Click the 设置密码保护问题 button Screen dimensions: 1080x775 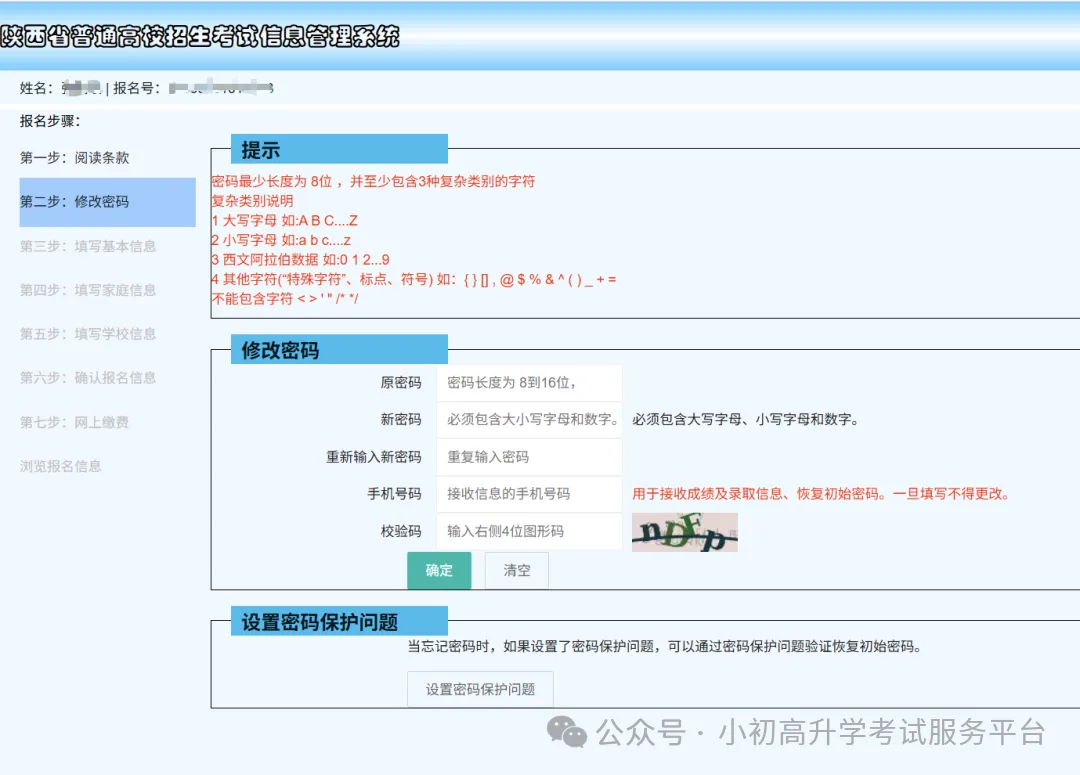[480, 689]
